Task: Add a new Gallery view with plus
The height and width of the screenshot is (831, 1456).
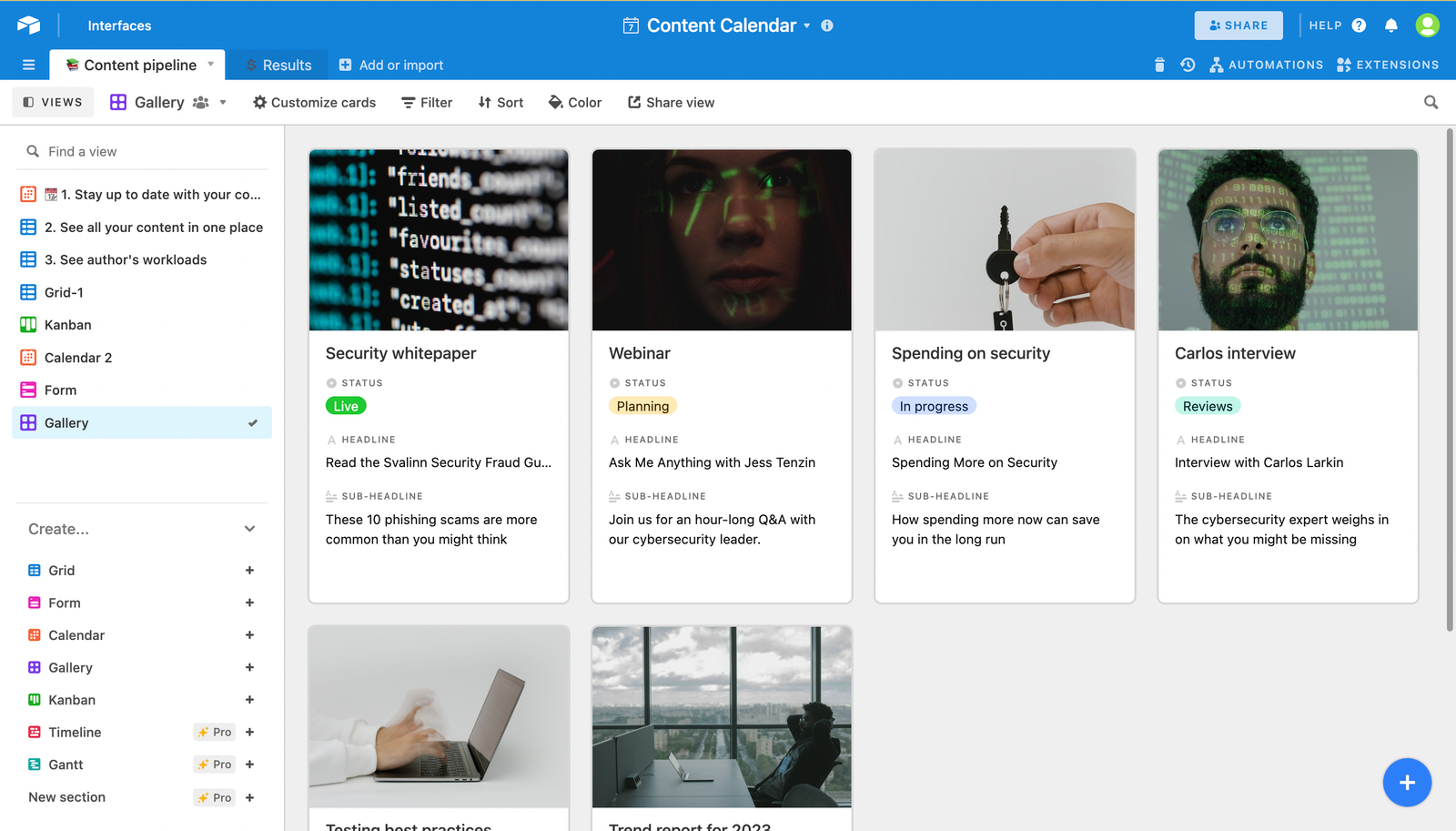Action: [249, 667]
